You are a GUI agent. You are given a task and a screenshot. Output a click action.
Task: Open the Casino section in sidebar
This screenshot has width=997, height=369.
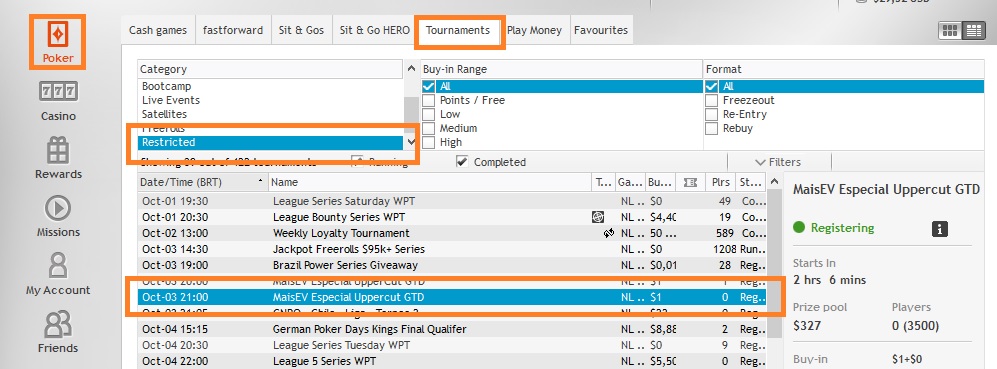coord(58,102)
